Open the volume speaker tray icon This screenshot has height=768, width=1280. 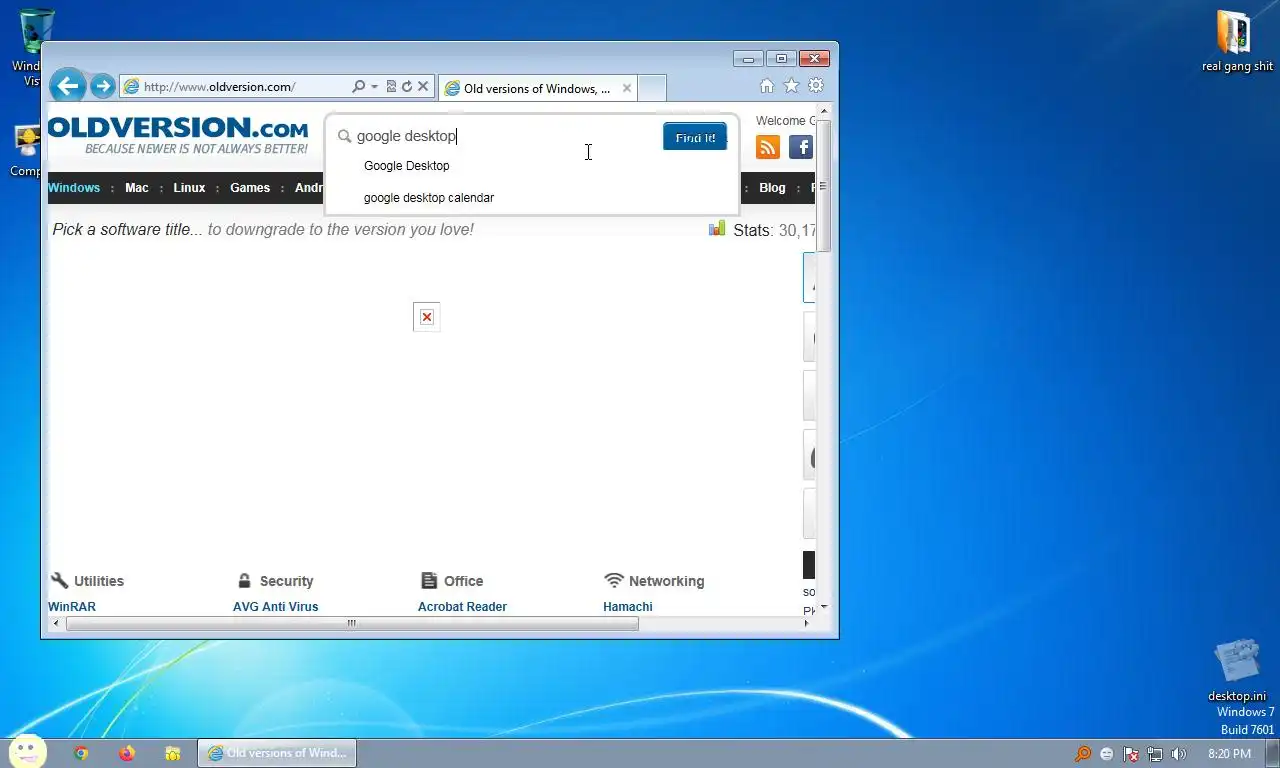(x=1179, y=754)
